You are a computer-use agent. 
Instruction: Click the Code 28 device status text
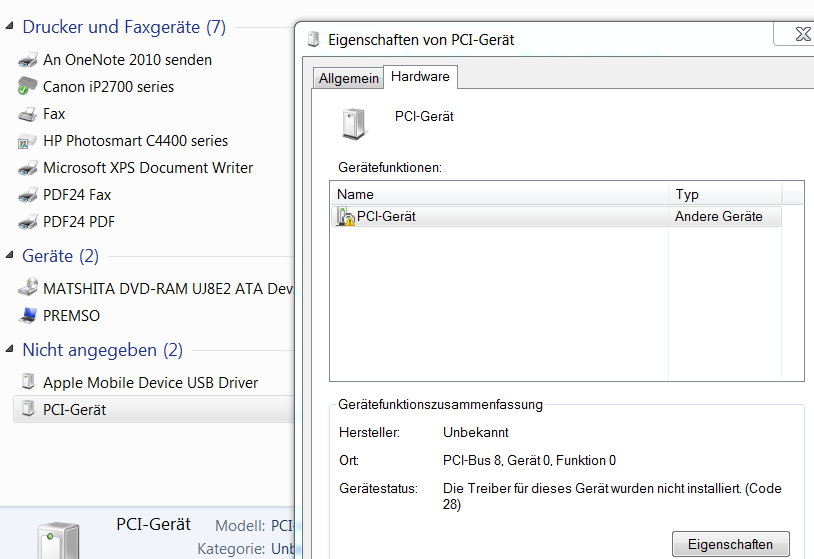point(612,496)
